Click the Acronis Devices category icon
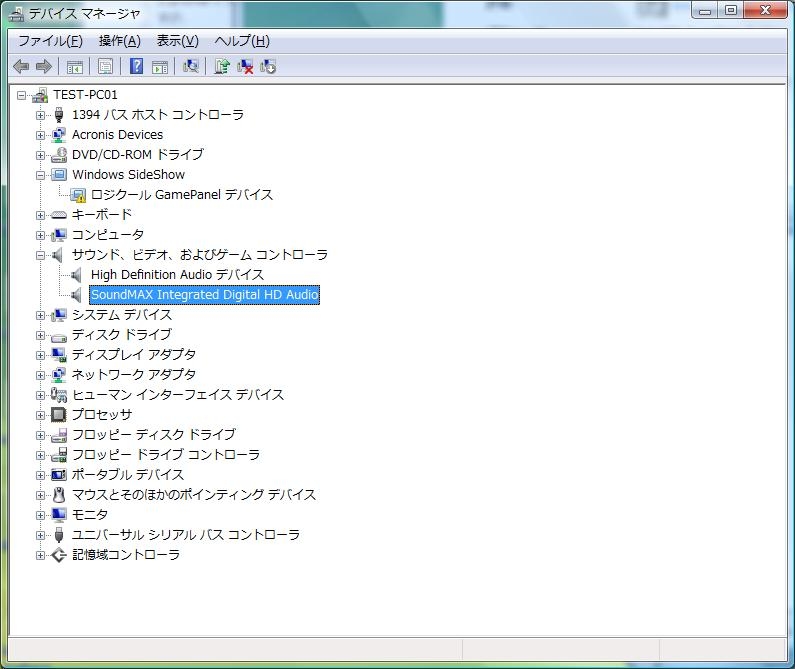 (x=59, y=135)
